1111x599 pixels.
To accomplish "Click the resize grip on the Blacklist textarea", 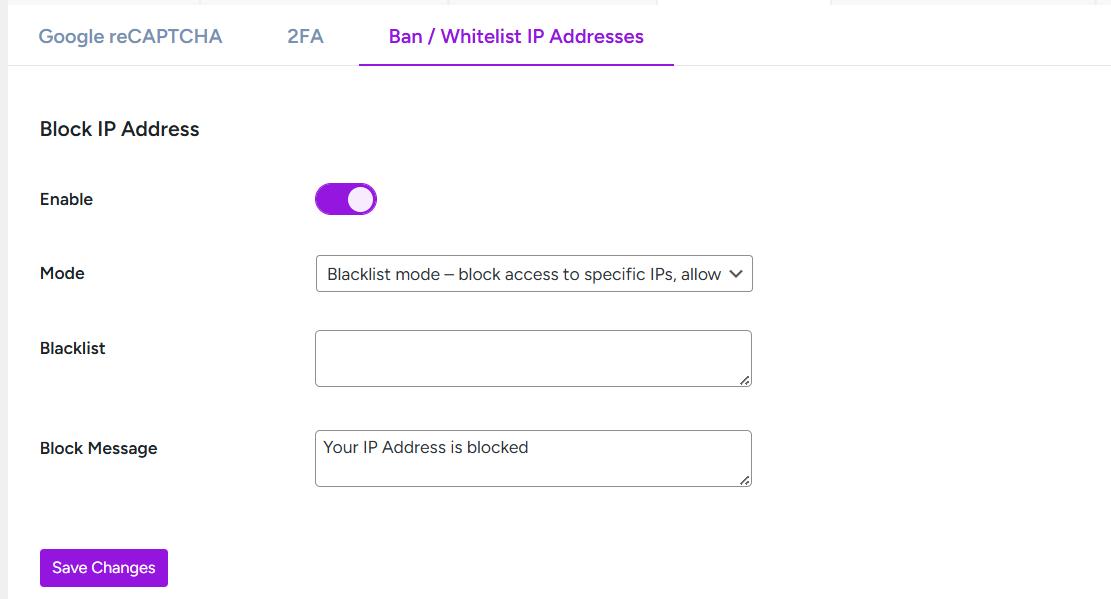I will 744,381.
